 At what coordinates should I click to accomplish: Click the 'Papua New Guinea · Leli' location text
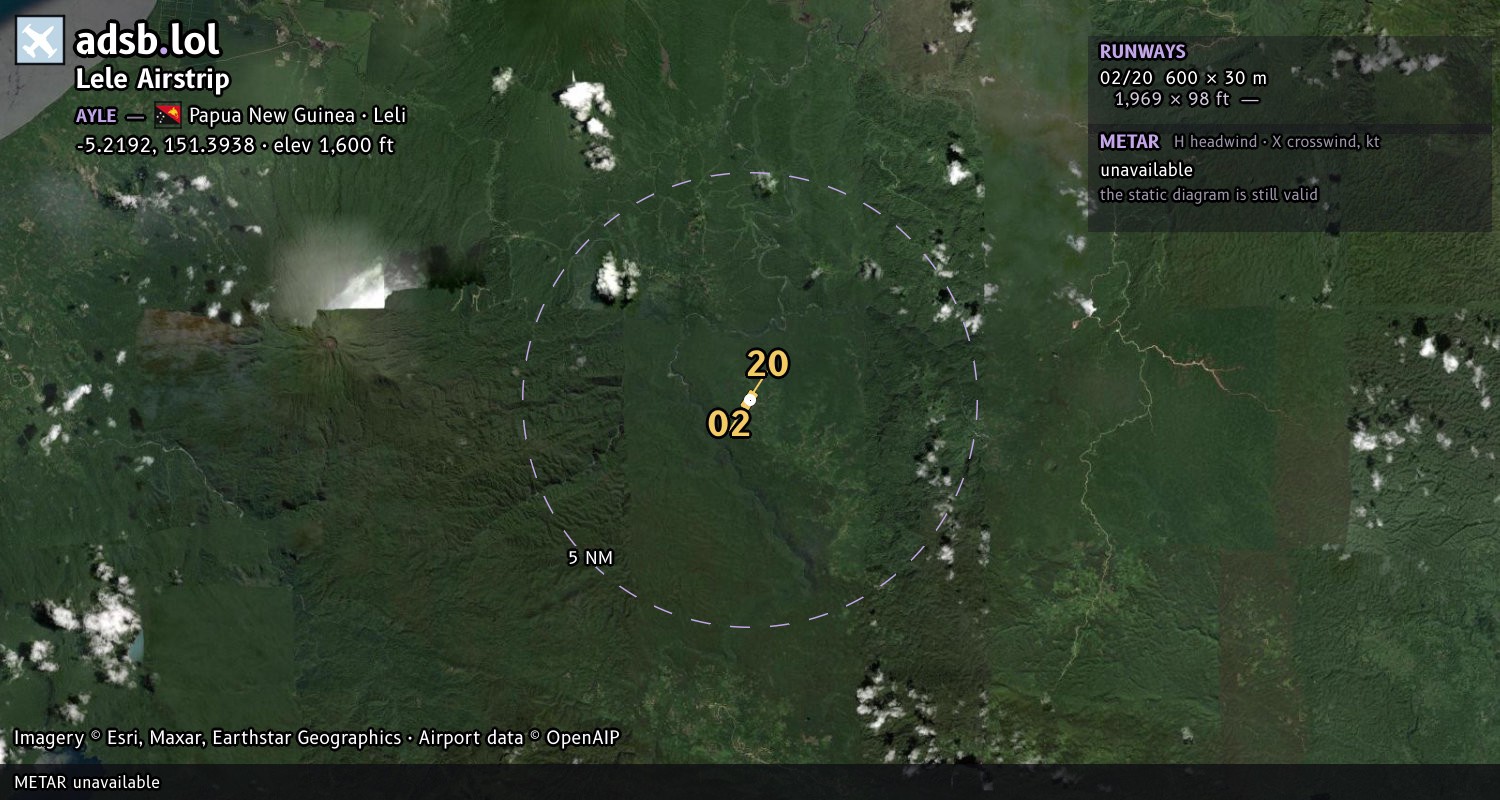[297, 115]
